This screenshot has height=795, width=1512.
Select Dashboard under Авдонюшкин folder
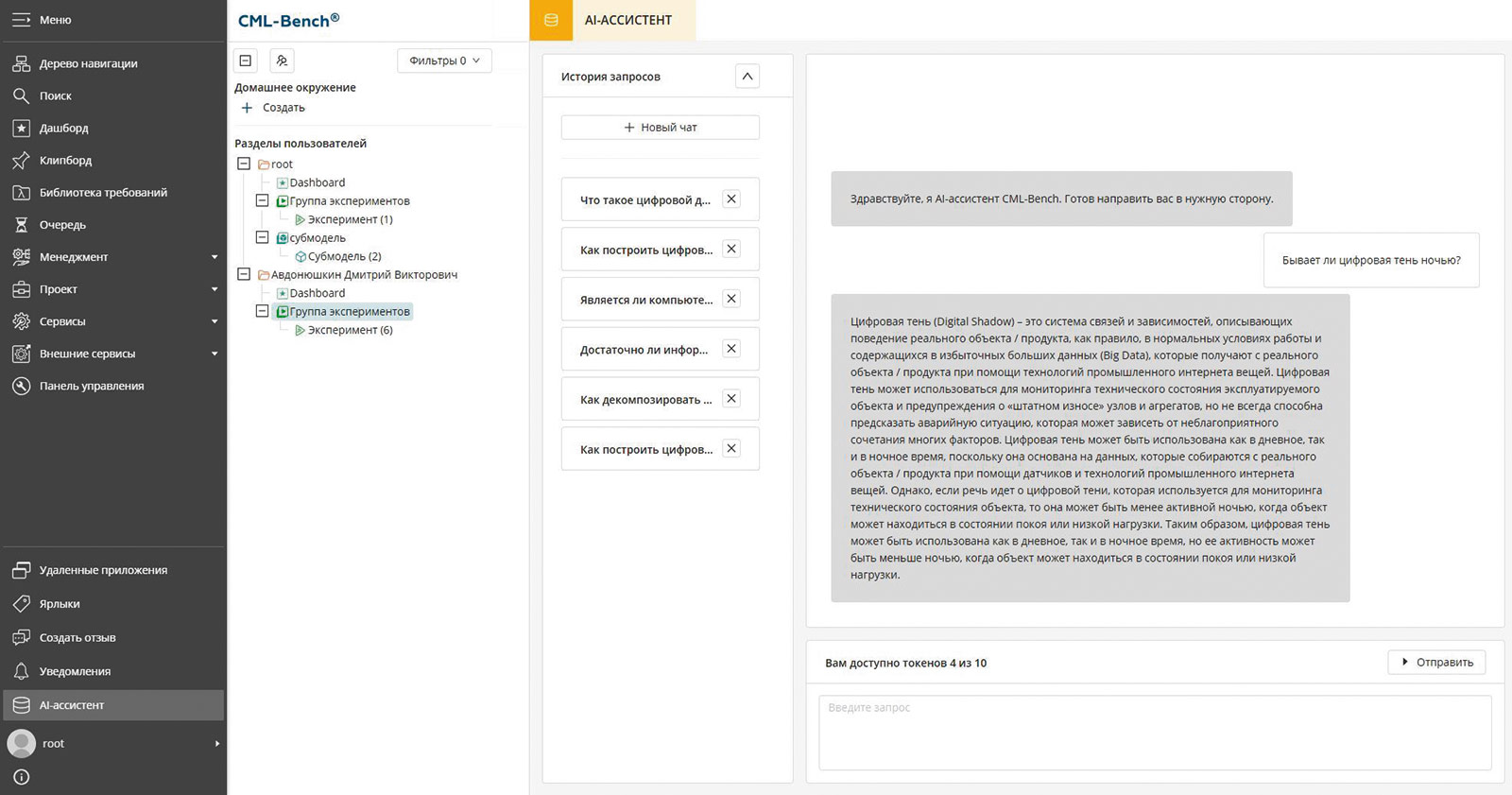[x=317, y=293]
